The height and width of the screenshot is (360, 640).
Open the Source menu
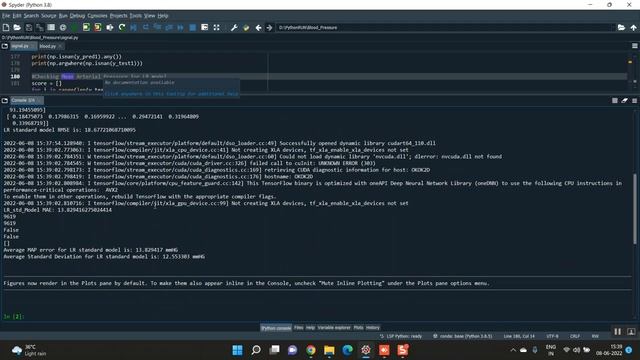49,16
